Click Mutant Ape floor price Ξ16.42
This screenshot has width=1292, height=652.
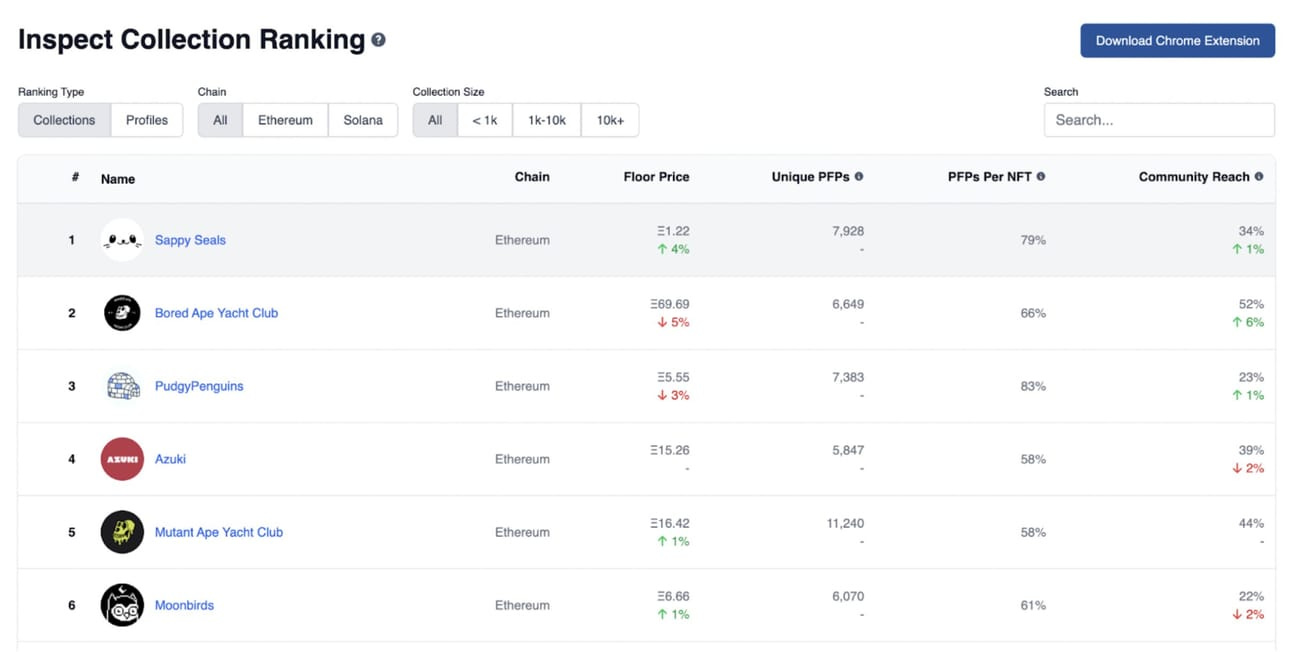(669, 523)
